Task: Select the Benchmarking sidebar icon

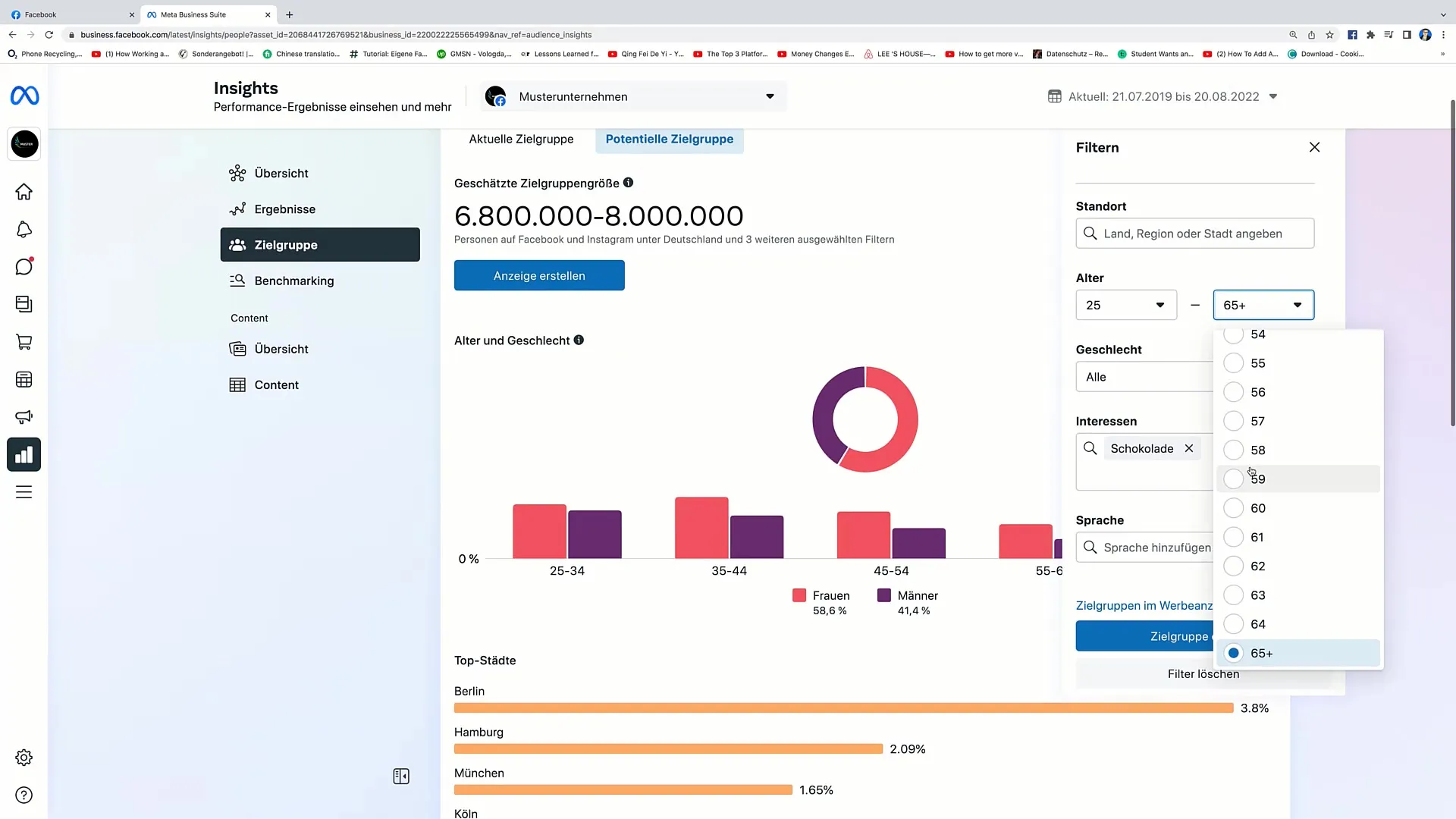Action: [x=238, y=280]
